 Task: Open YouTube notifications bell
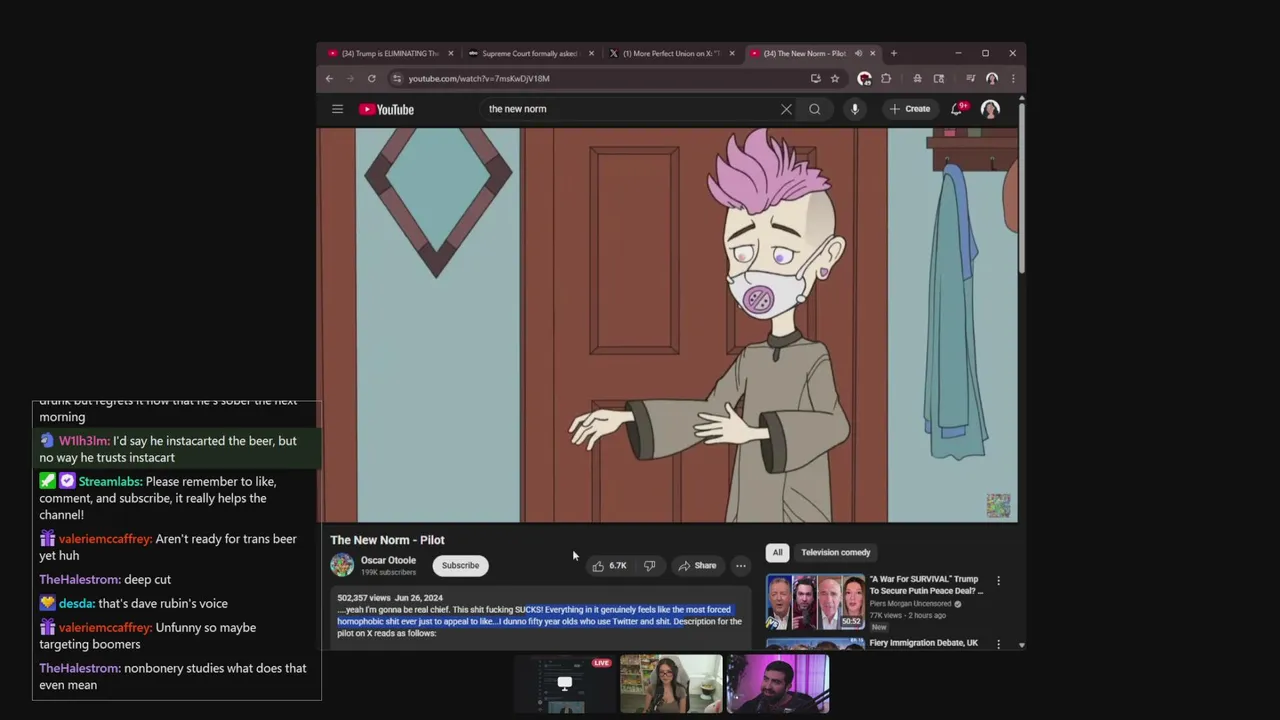point(957,109)
